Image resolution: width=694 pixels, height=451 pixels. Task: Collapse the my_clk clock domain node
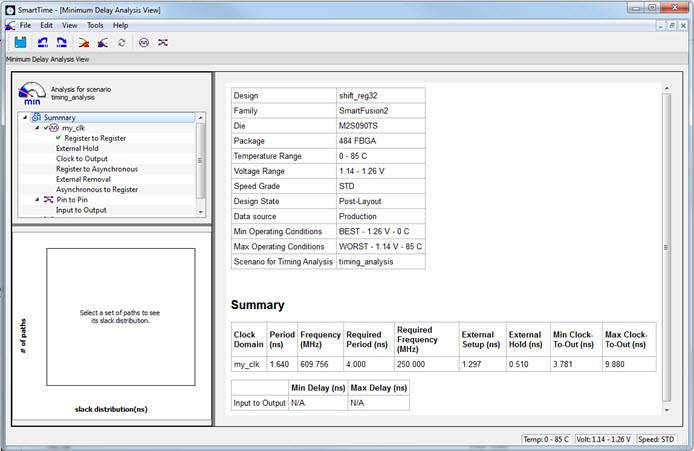coord(37,128)
